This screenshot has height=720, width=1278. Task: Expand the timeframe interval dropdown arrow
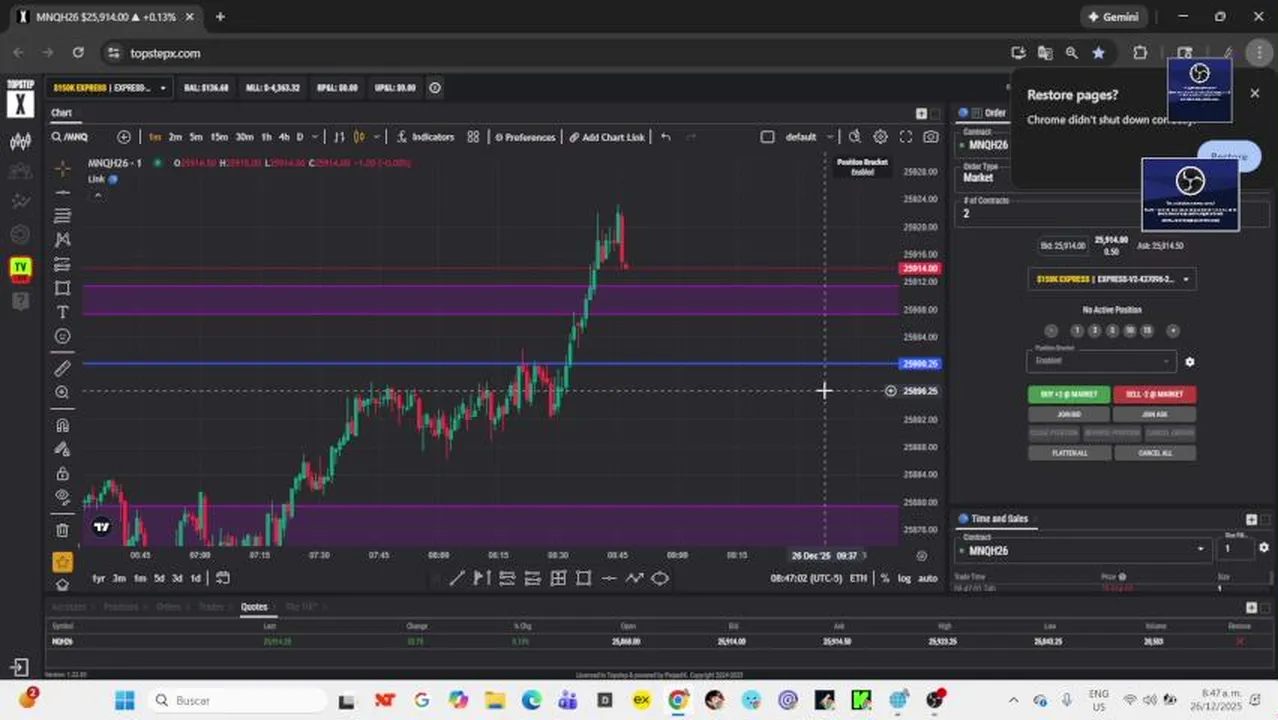click(x=315, y=137)
